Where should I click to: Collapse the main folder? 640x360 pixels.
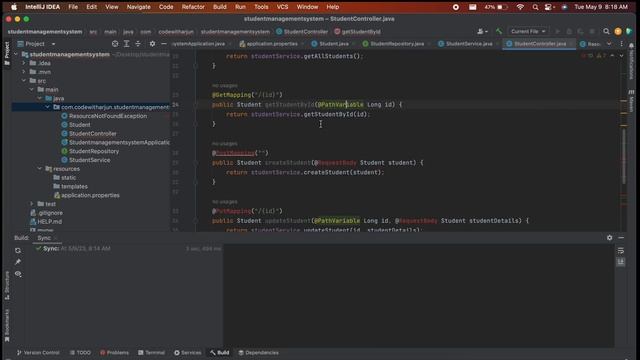pos(31,89)
